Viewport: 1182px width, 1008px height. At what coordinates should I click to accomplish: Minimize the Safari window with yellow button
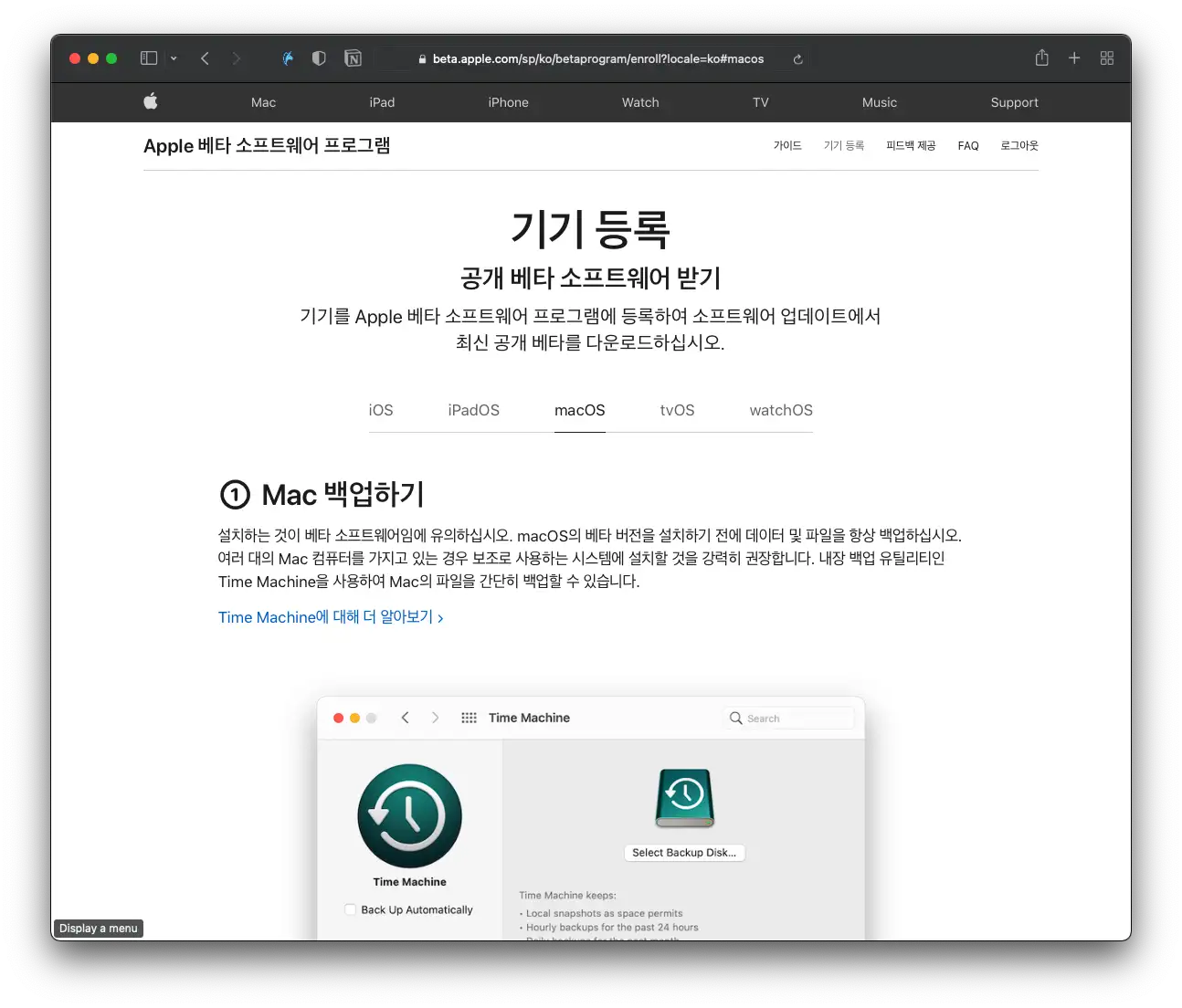coord(93,58)
